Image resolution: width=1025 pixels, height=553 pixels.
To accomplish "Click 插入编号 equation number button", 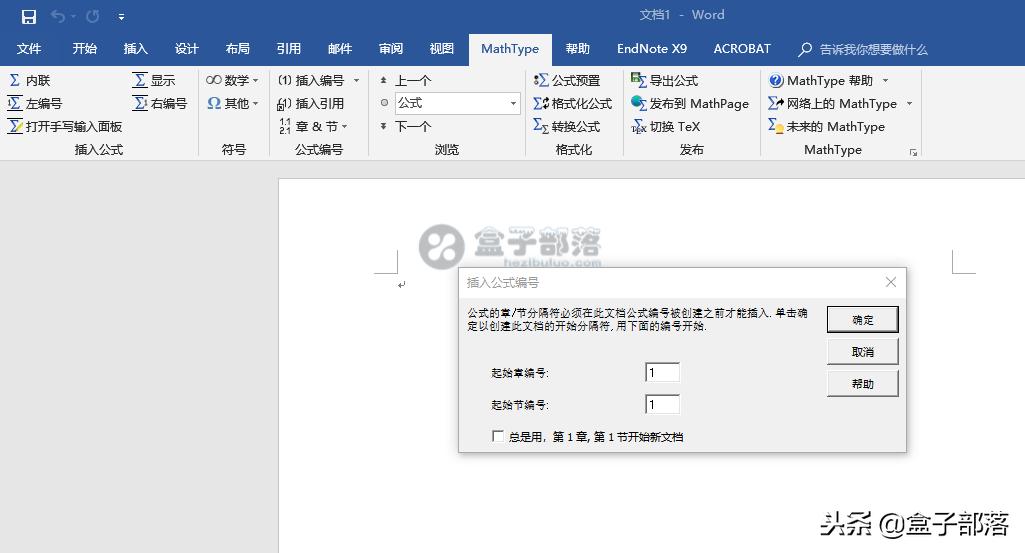I will [311, 80].
